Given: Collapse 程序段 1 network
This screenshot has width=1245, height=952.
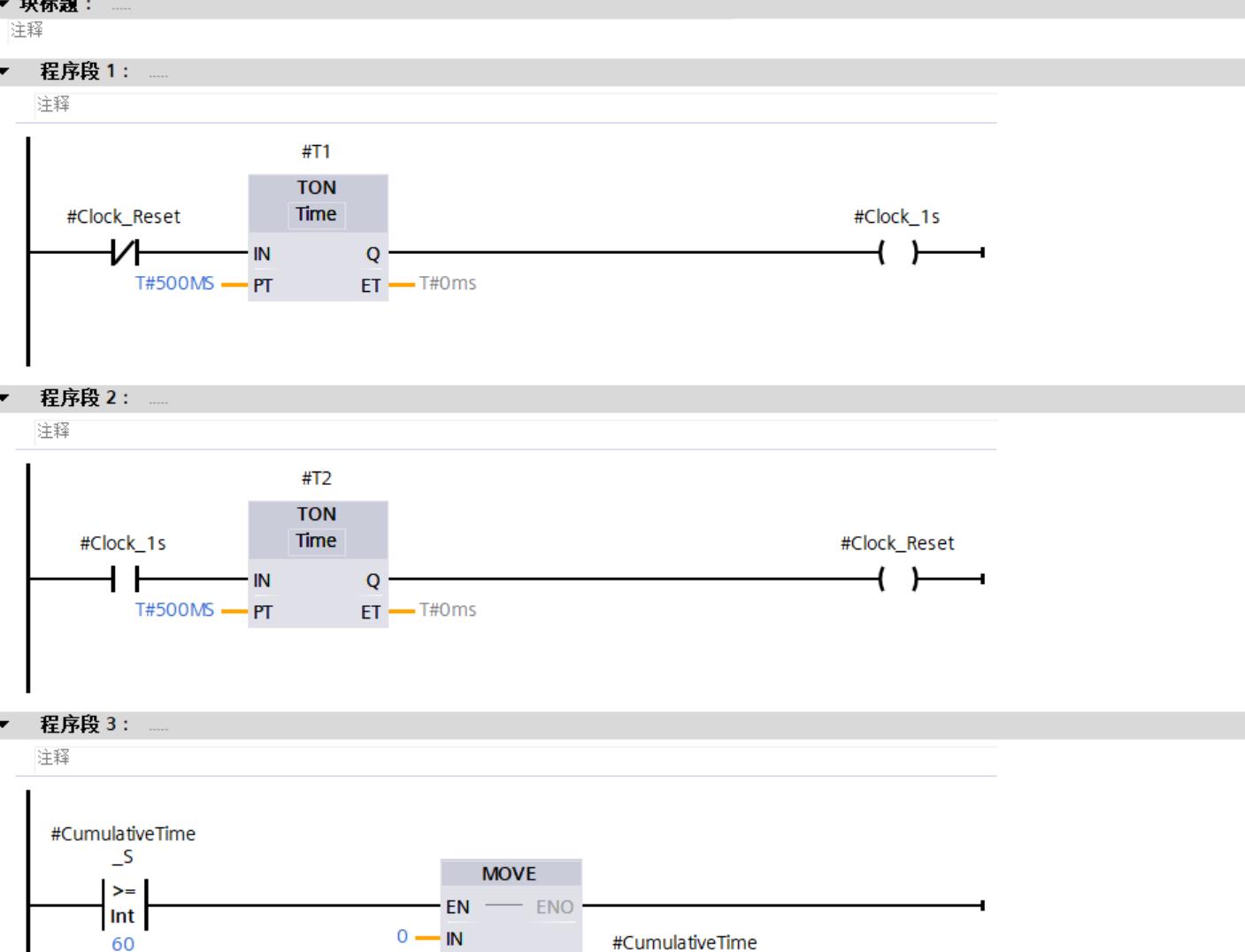Looking at the screenshot, I should point(6,73).
